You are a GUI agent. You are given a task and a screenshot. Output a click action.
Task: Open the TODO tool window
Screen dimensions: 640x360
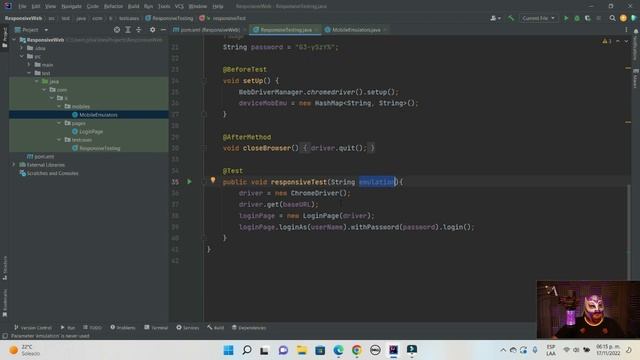pos(92,327)
